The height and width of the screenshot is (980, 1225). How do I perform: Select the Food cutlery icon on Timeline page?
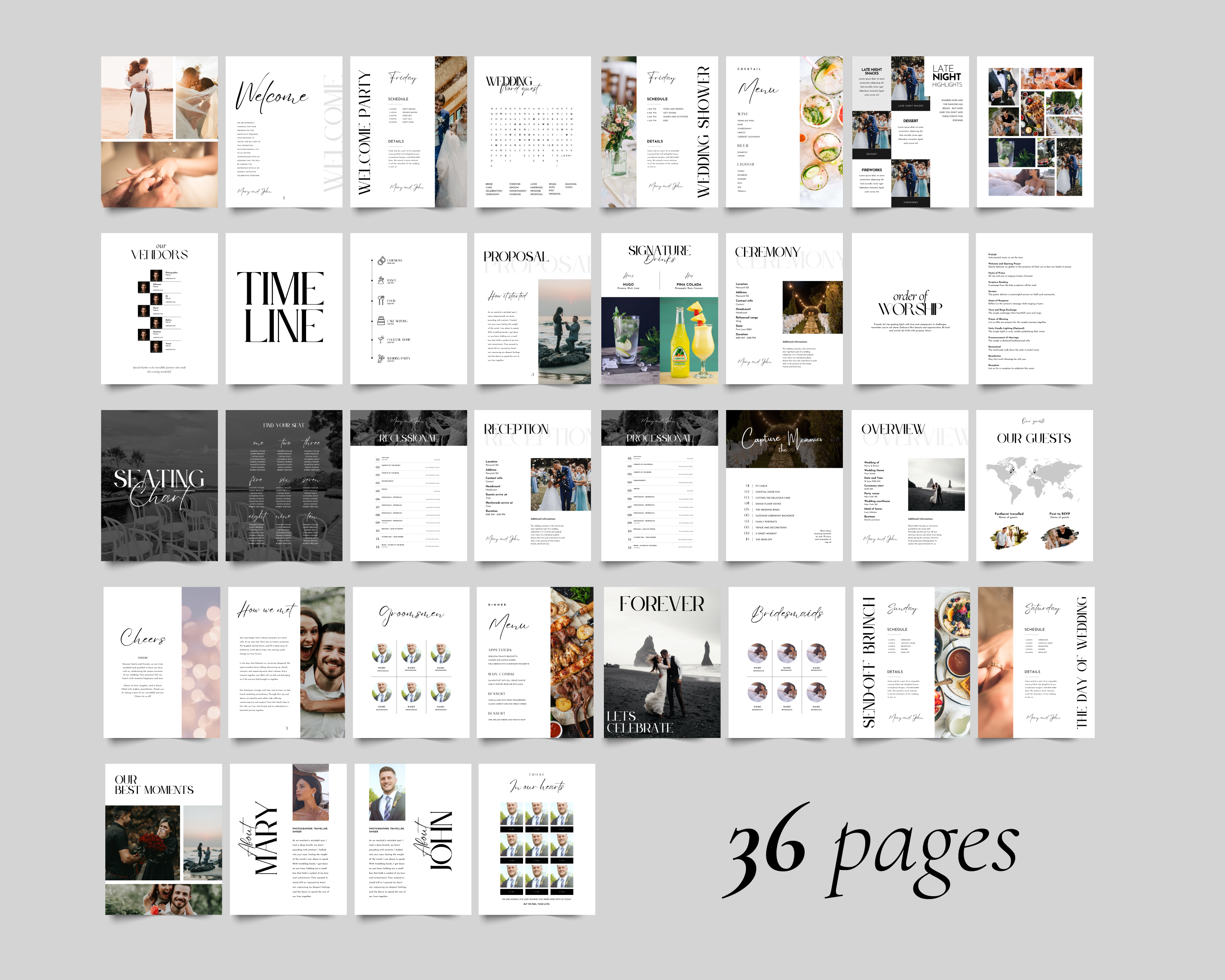(x=381, y=300)
